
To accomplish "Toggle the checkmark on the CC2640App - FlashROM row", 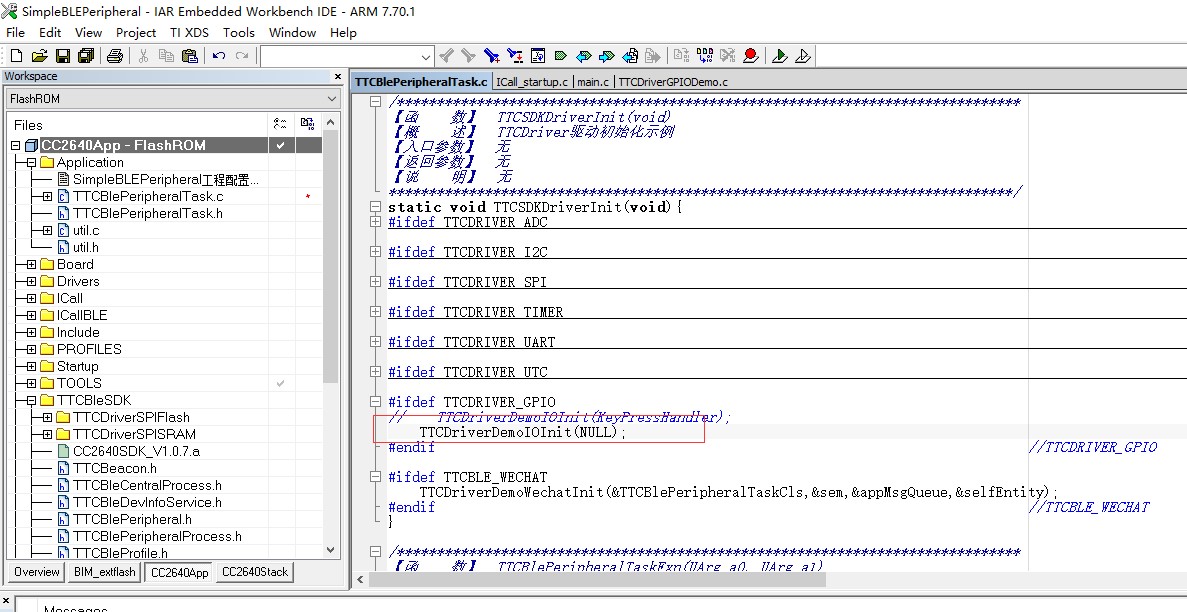I will (280, 145).
